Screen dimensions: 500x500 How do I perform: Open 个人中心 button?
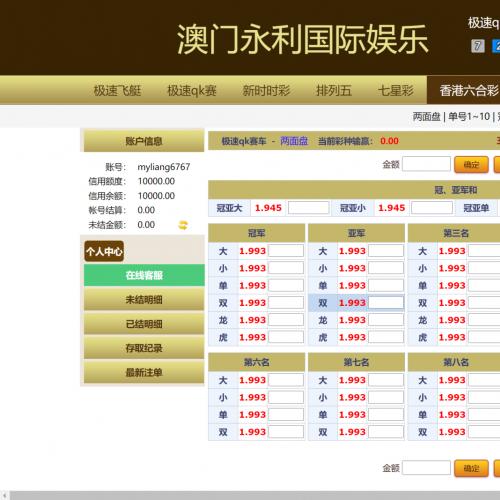[x=104, y=251]
